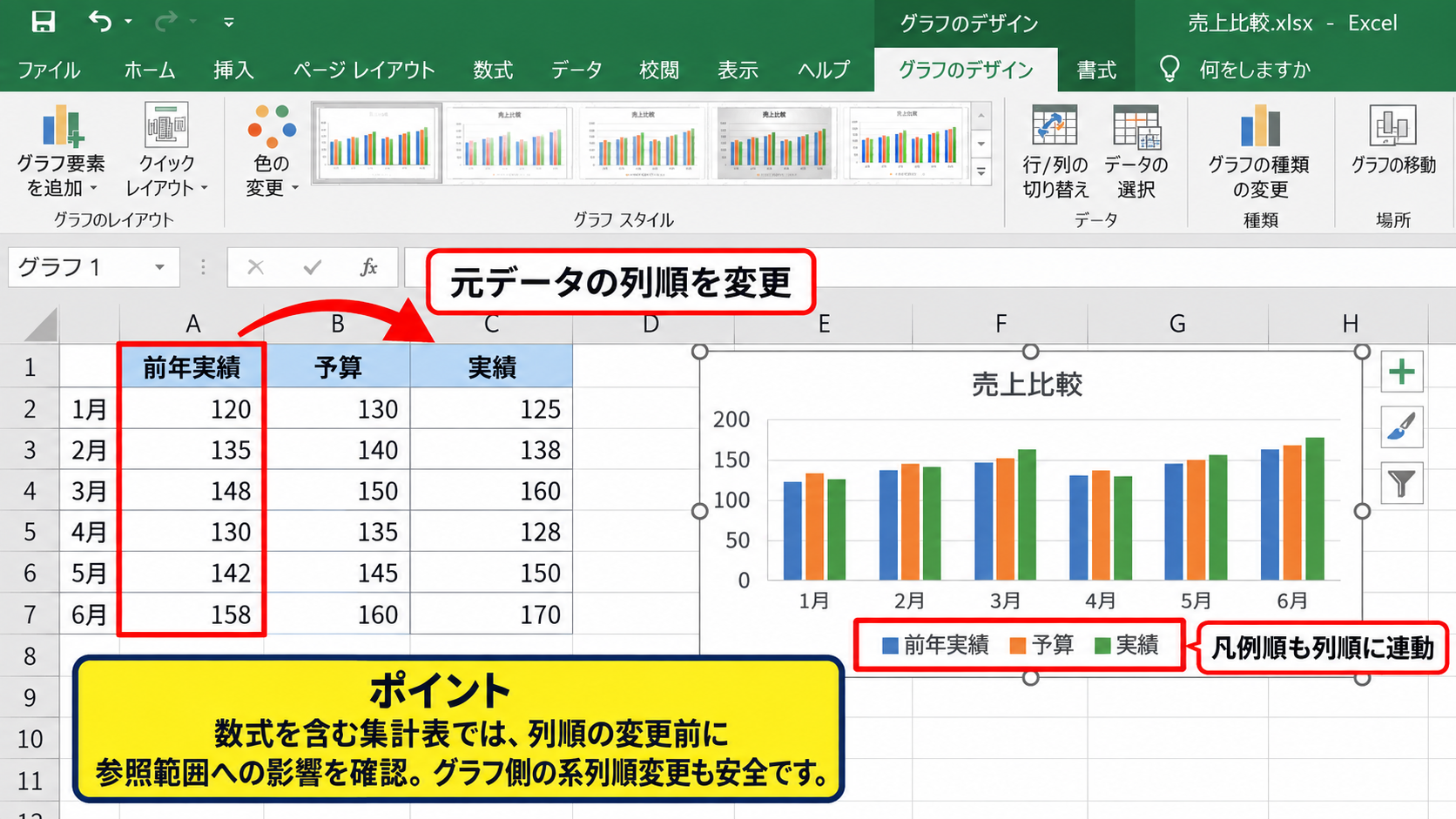Select column B header
Screen dimensions: 1456x819
pos(338,324)
